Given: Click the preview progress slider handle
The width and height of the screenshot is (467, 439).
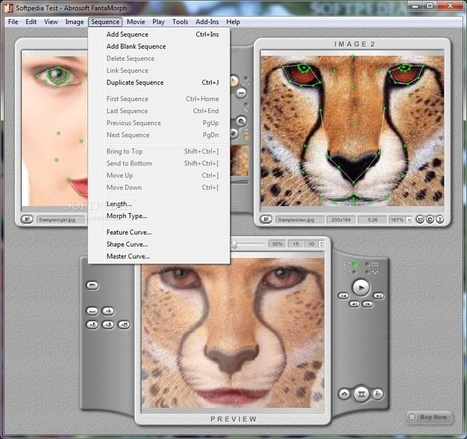Looking at the screenshot, I should pyautogui.click(x=234, y=244).
